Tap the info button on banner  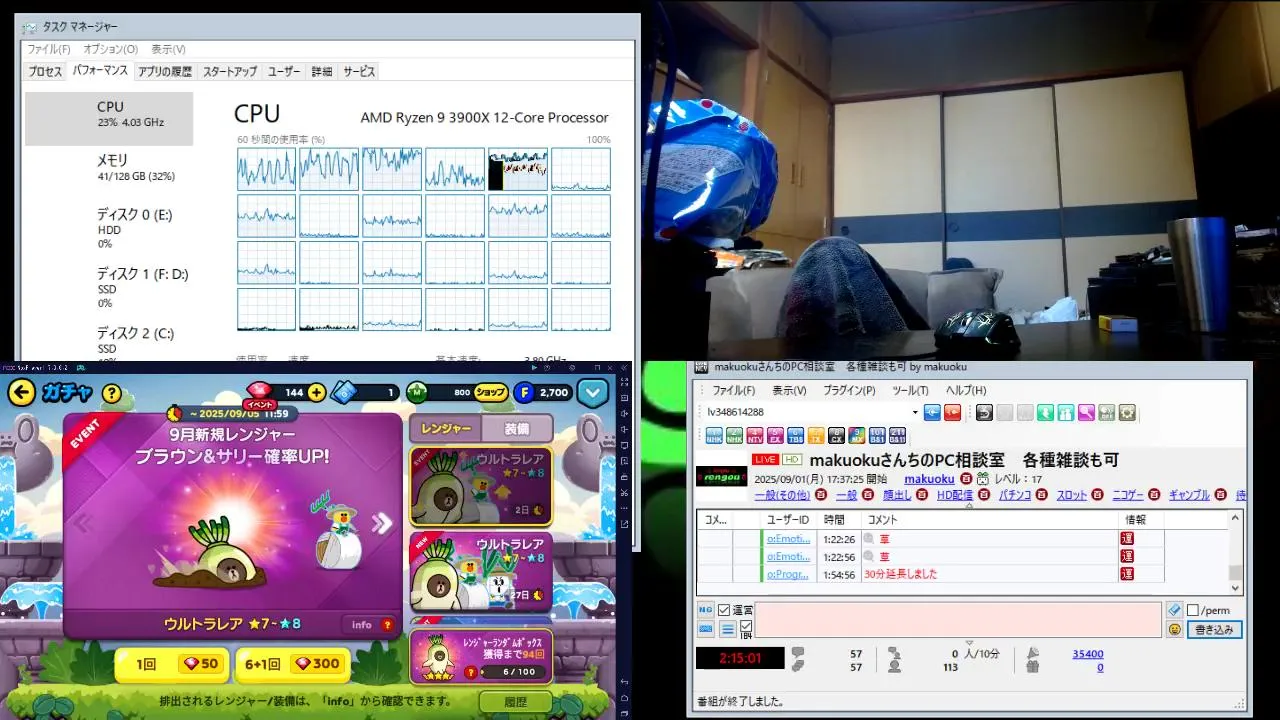coord(371,625)
